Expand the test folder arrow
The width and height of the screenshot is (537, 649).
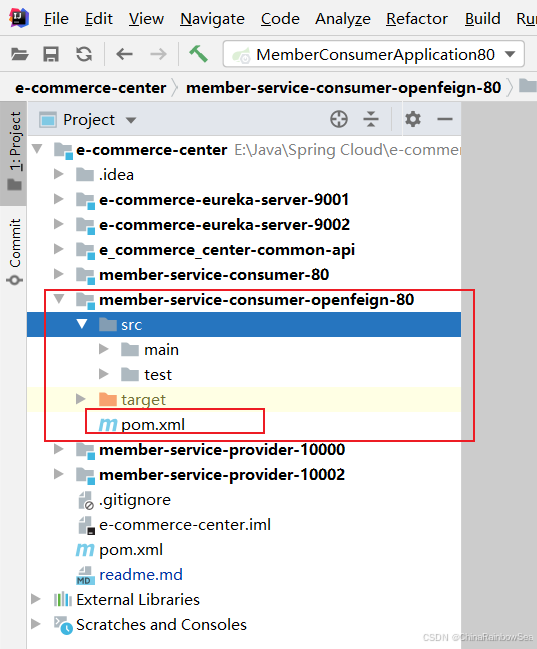(104, 374)
